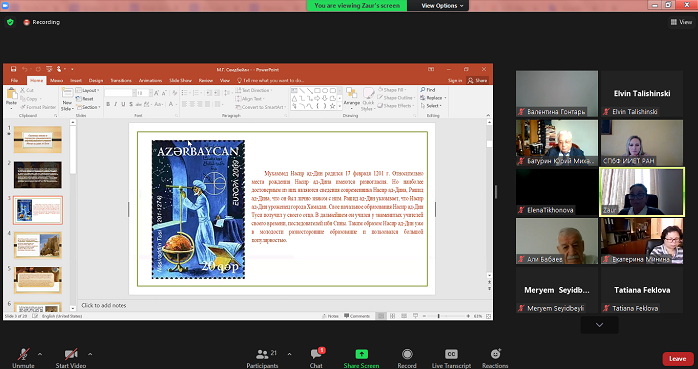Open Shape Fill color options
Screen dimensions: 698x369
(x=392, y=90)
